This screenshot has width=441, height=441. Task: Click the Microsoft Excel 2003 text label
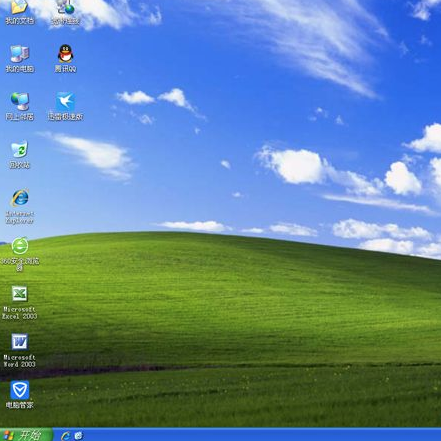click(x=20, y=313)
